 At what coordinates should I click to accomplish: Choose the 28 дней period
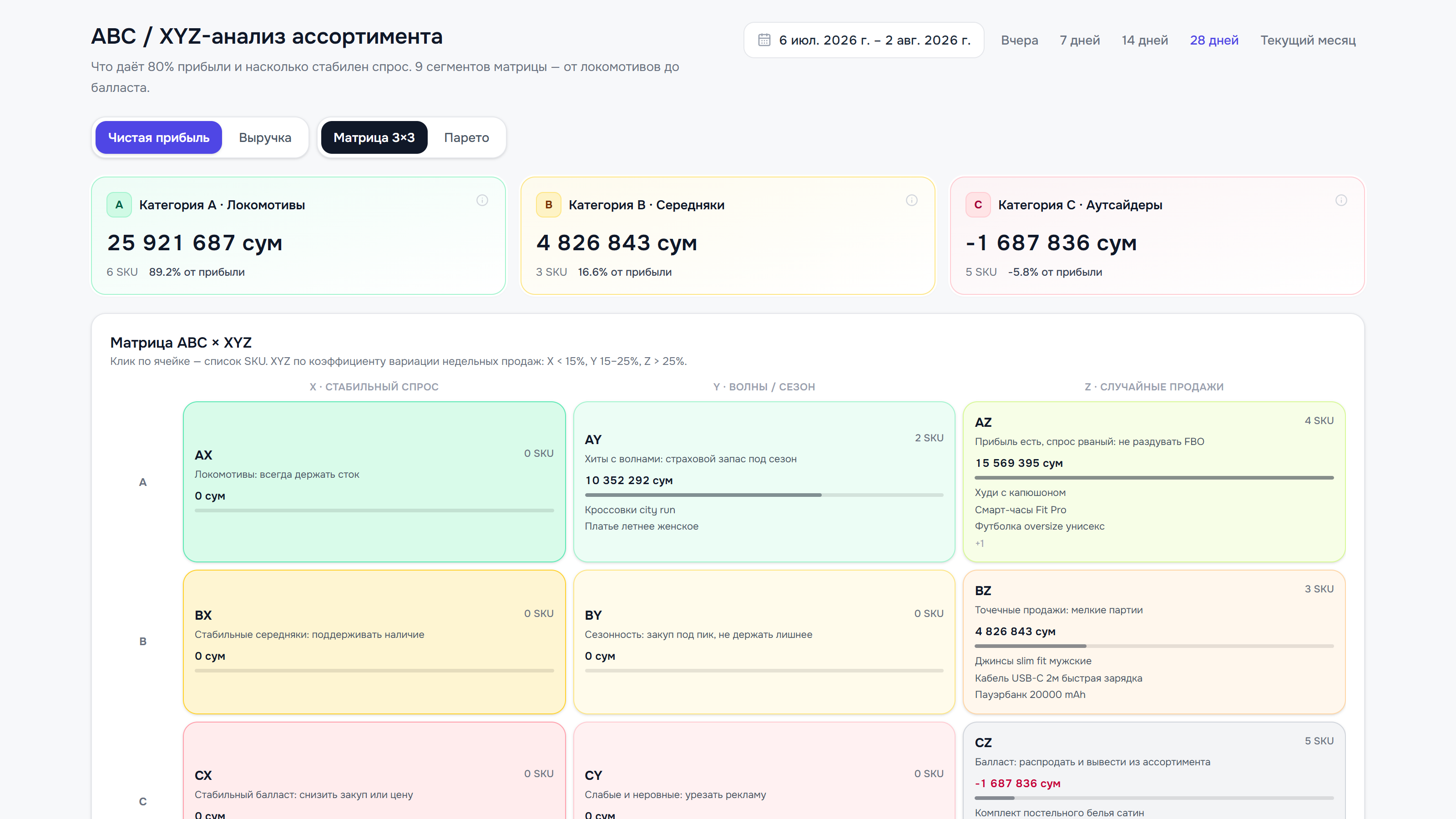tap(1214, 40)
